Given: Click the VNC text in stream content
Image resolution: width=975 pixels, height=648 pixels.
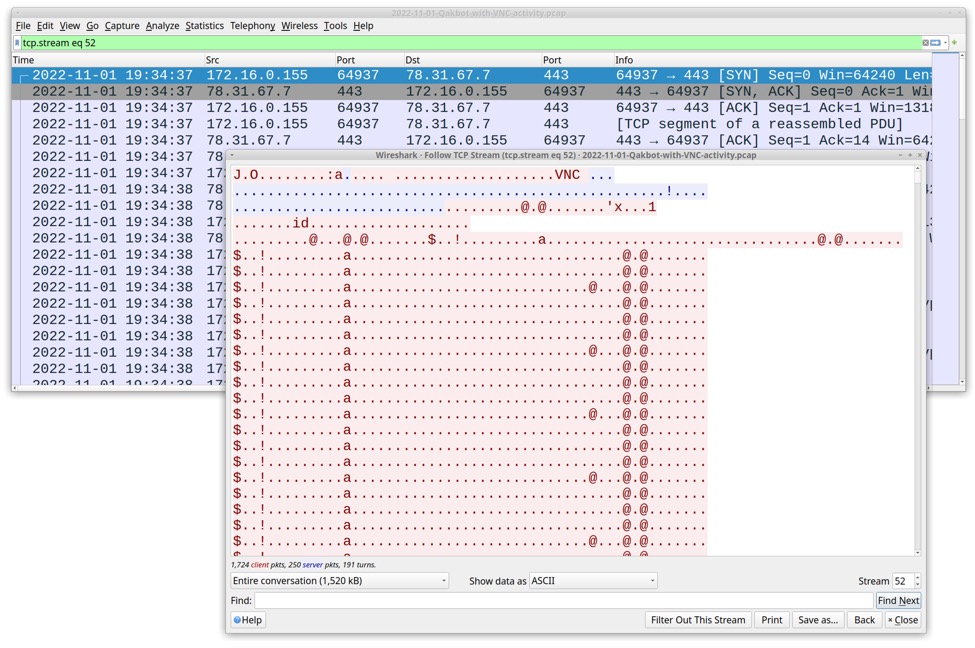Looking at the screenshot, I should pos(567,175).
